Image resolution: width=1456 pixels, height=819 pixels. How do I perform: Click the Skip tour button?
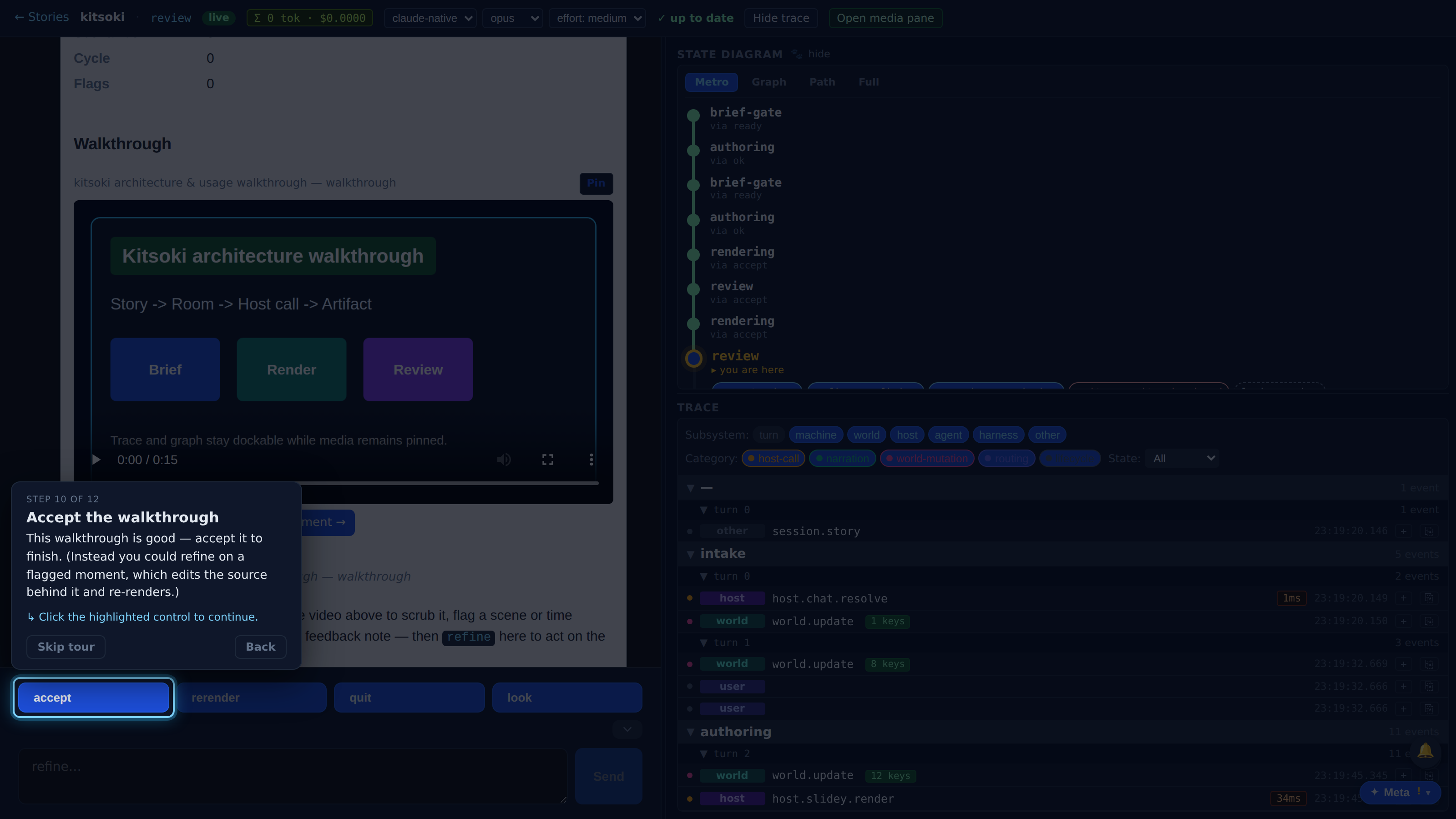coord(66,647)
